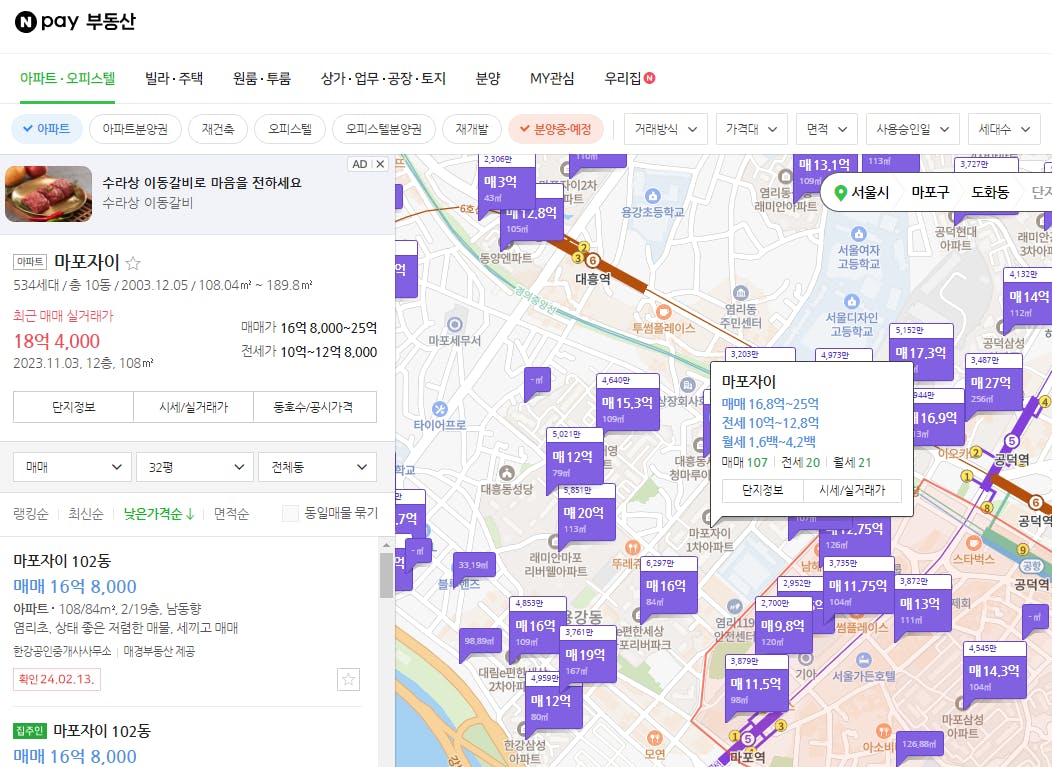The width and height of the screenshot is (1052, 767).
Task: Switch to the MY관심 tab
Action: pyautogui.click(x=551, y=79)
